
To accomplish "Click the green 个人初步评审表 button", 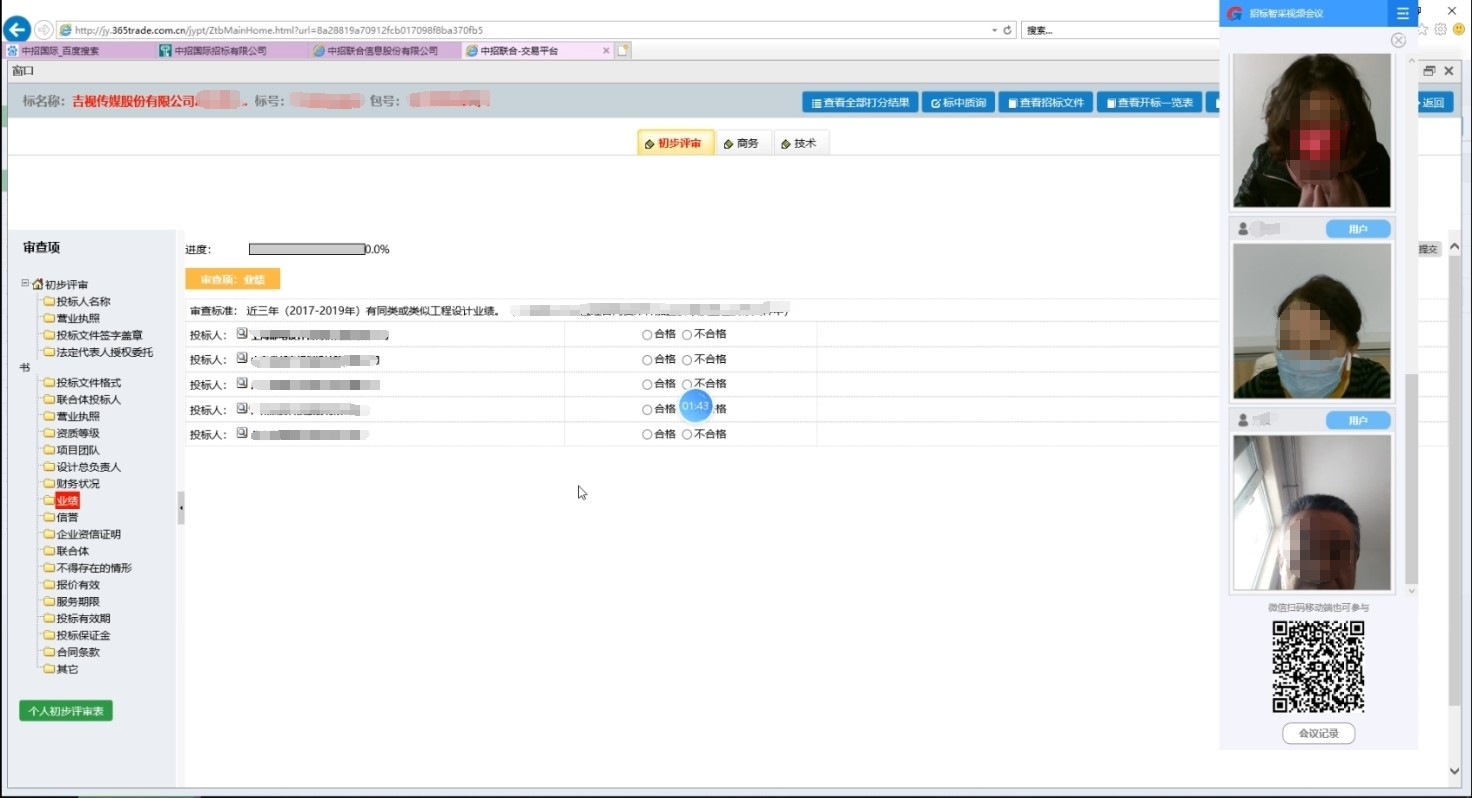I will click(x=66, y=711).
